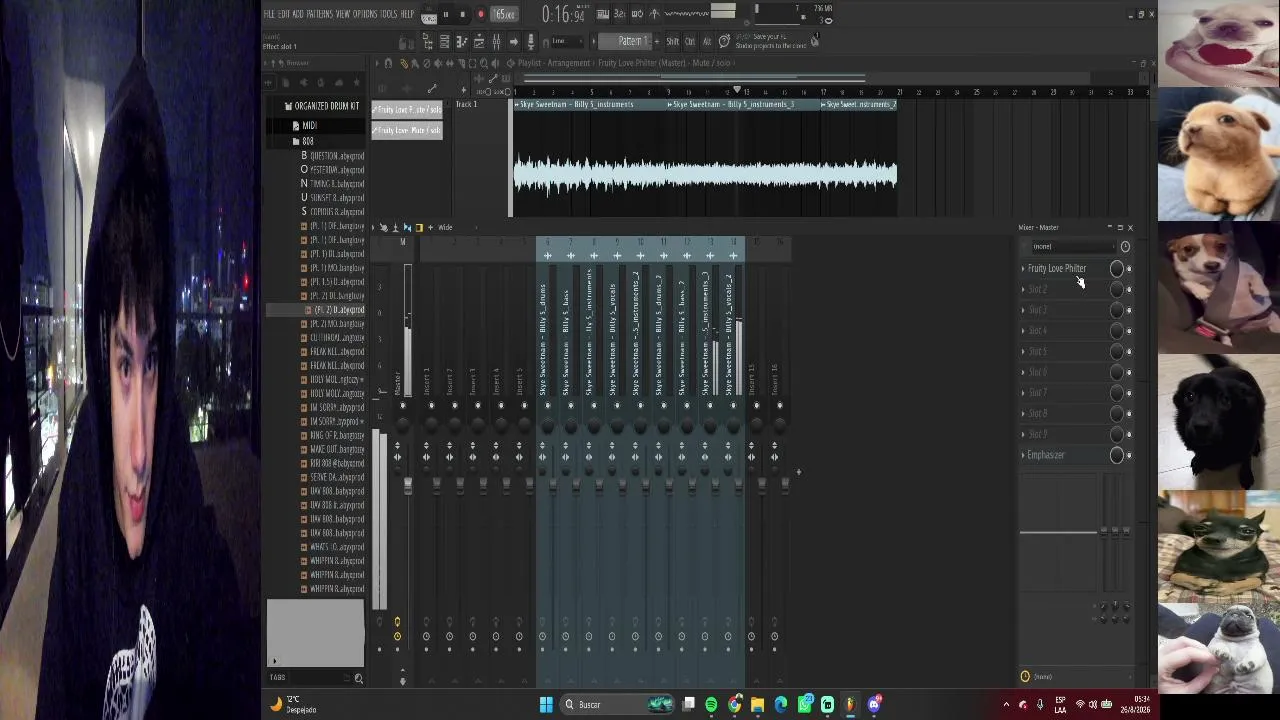Click the record button in transport bar
The image size is (1280, 720).
tap(480, 15)
